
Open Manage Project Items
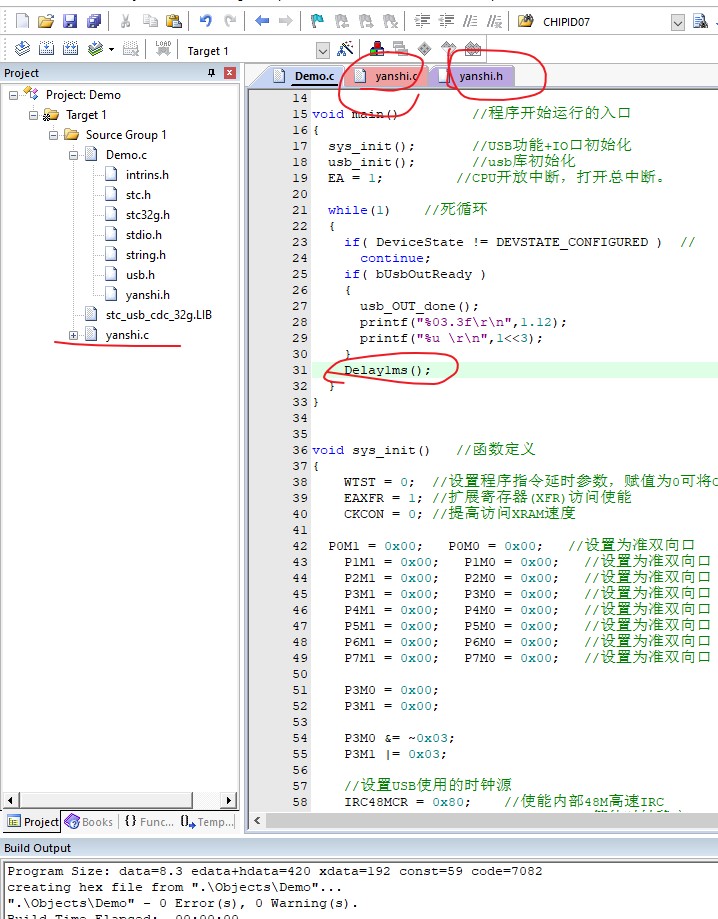pos(377,49)
